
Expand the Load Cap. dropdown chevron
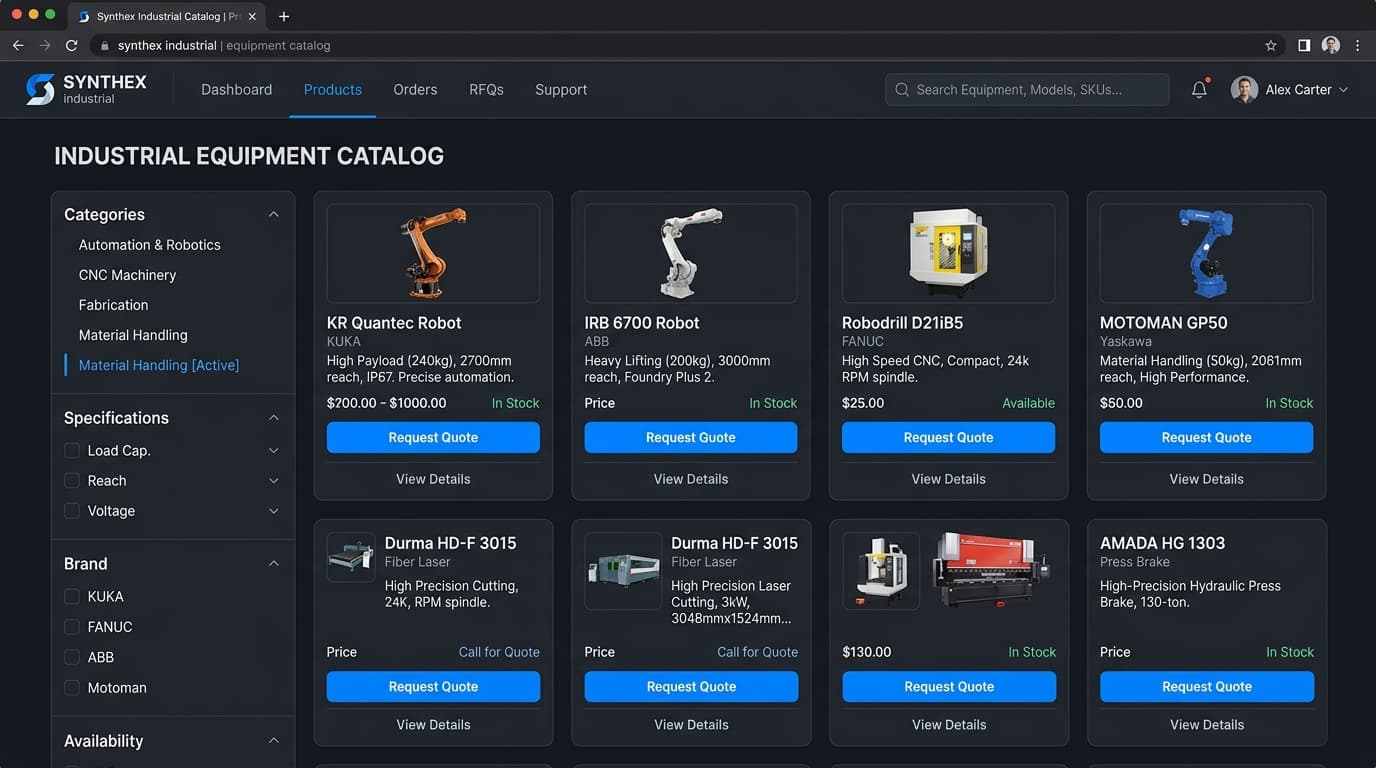pos(274,451)
